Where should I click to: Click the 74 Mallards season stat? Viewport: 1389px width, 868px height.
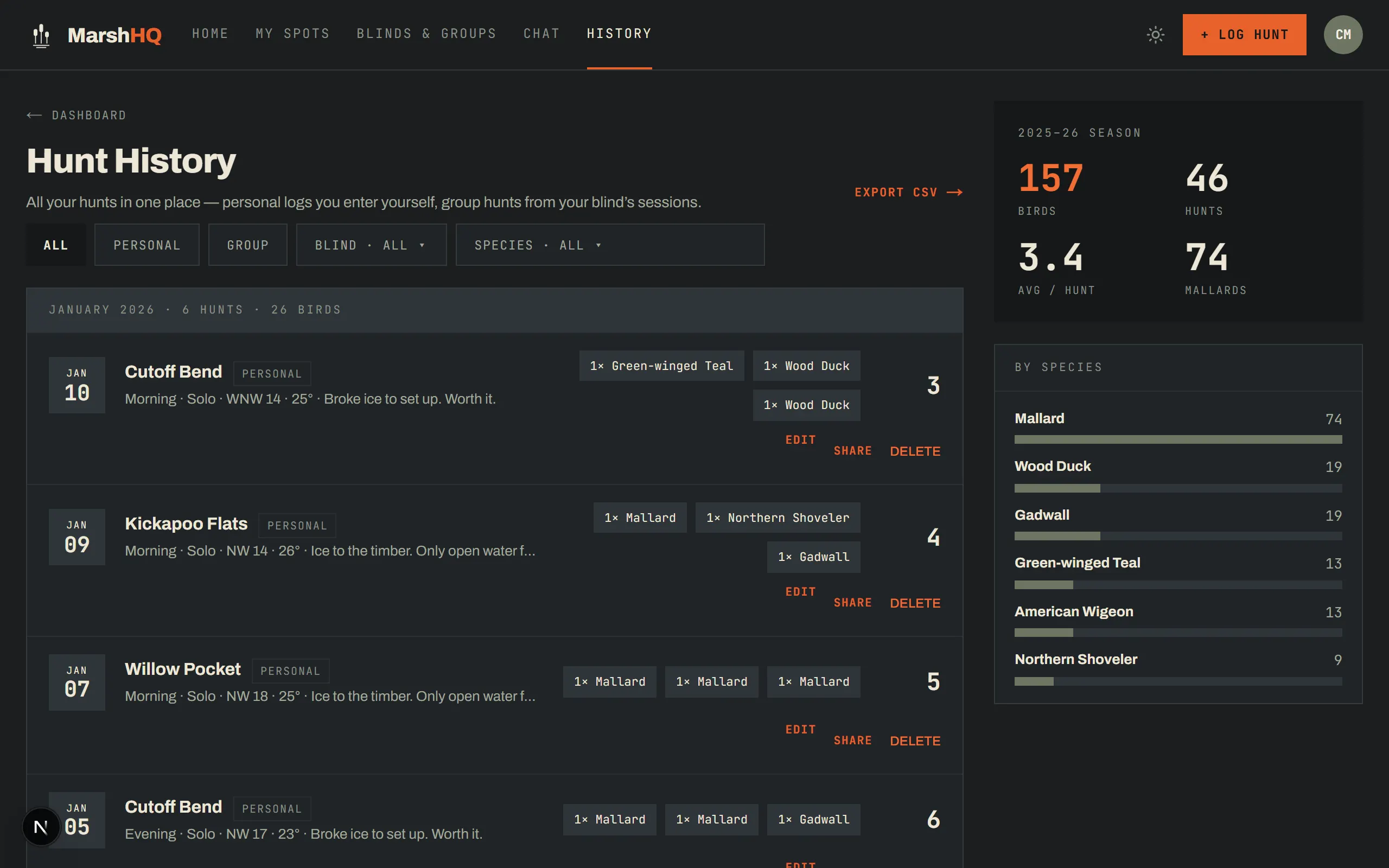tap(1216, 267)
